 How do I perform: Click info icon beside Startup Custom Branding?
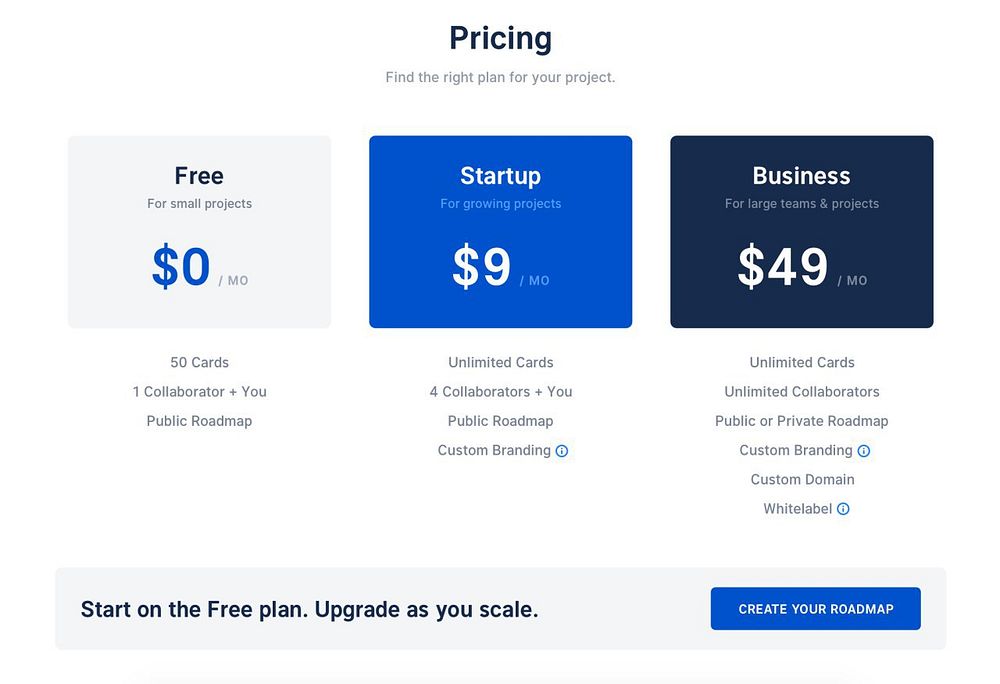(562, 451)
